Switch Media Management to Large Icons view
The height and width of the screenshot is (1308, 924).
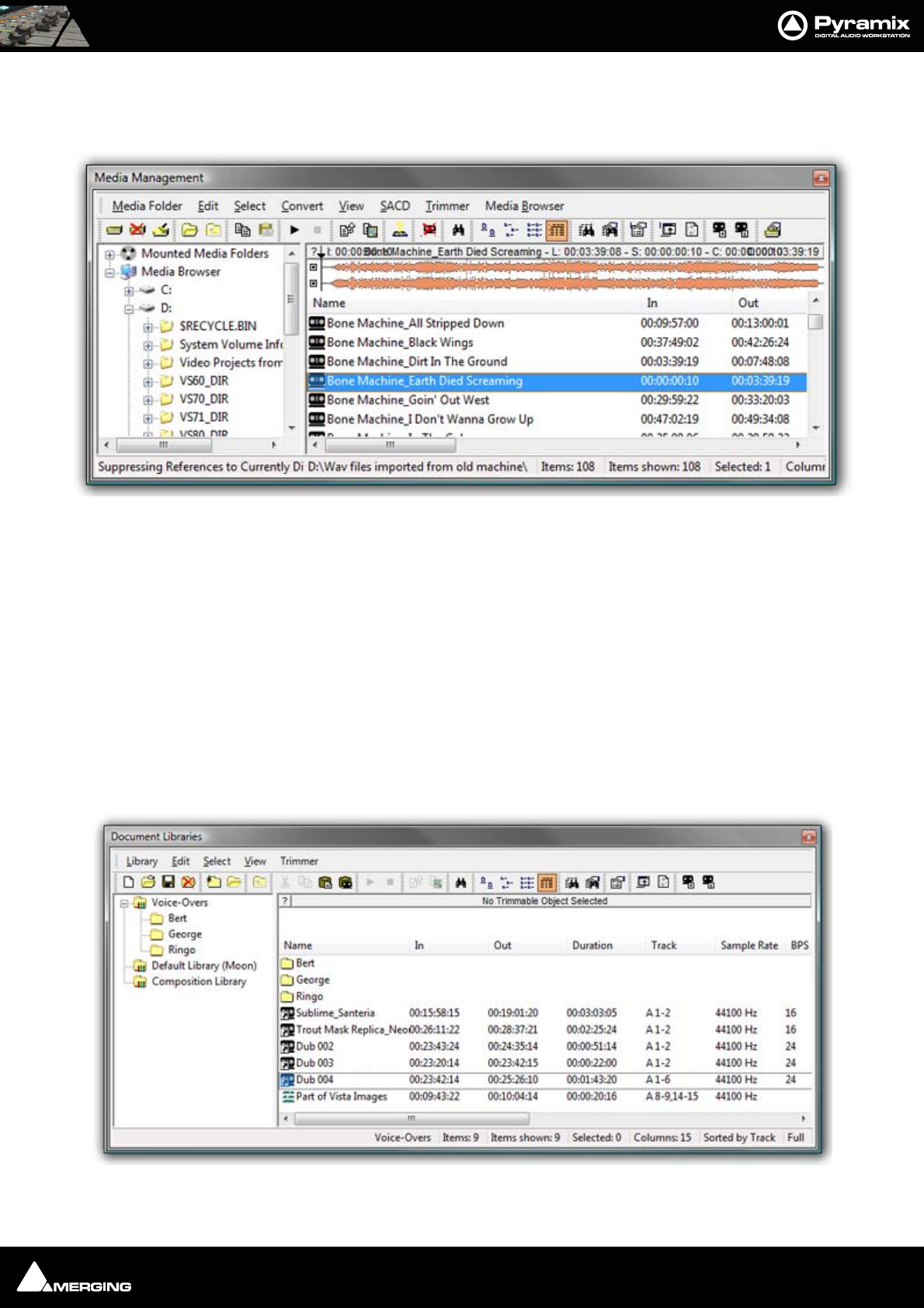[488, 230]
